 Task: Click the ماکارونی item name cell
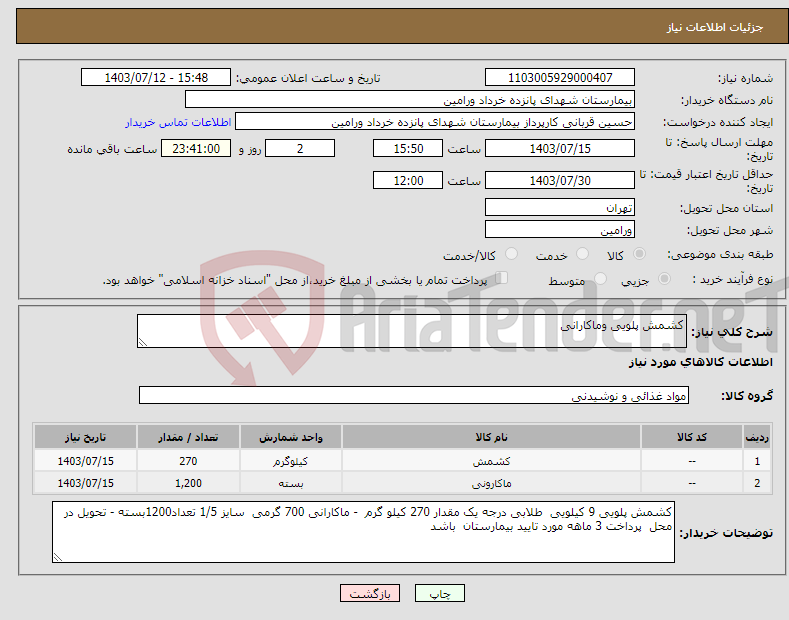point(491,483)
